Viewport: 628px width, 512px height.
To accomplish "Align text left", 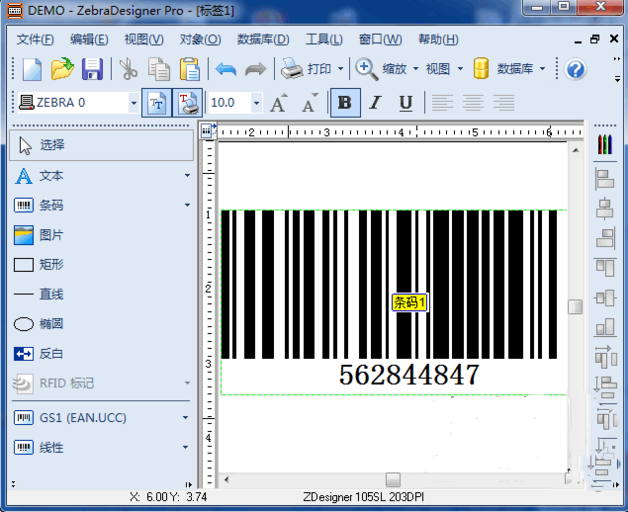I will point(442,103).
